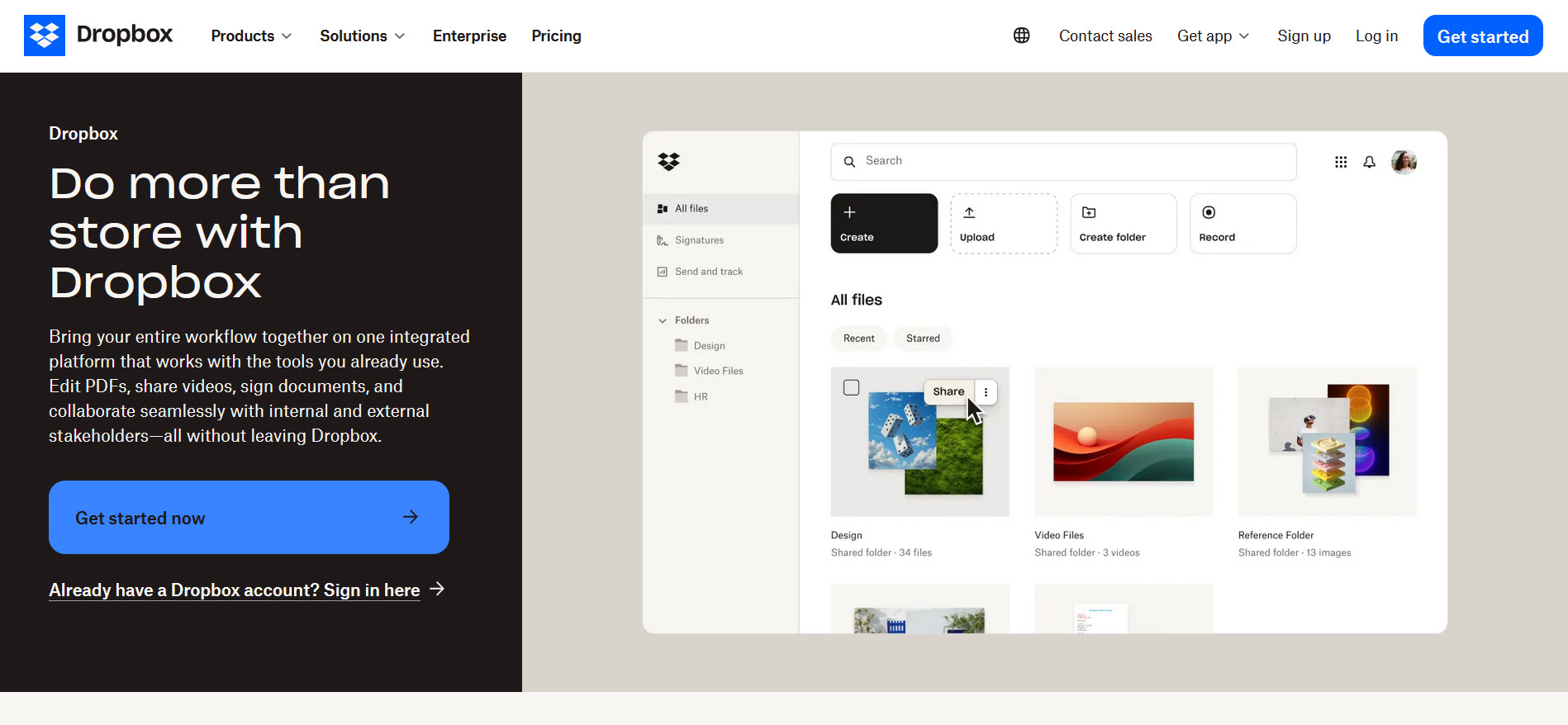Click the Create button tile
1568x725 pixels.
click(884, 223)
